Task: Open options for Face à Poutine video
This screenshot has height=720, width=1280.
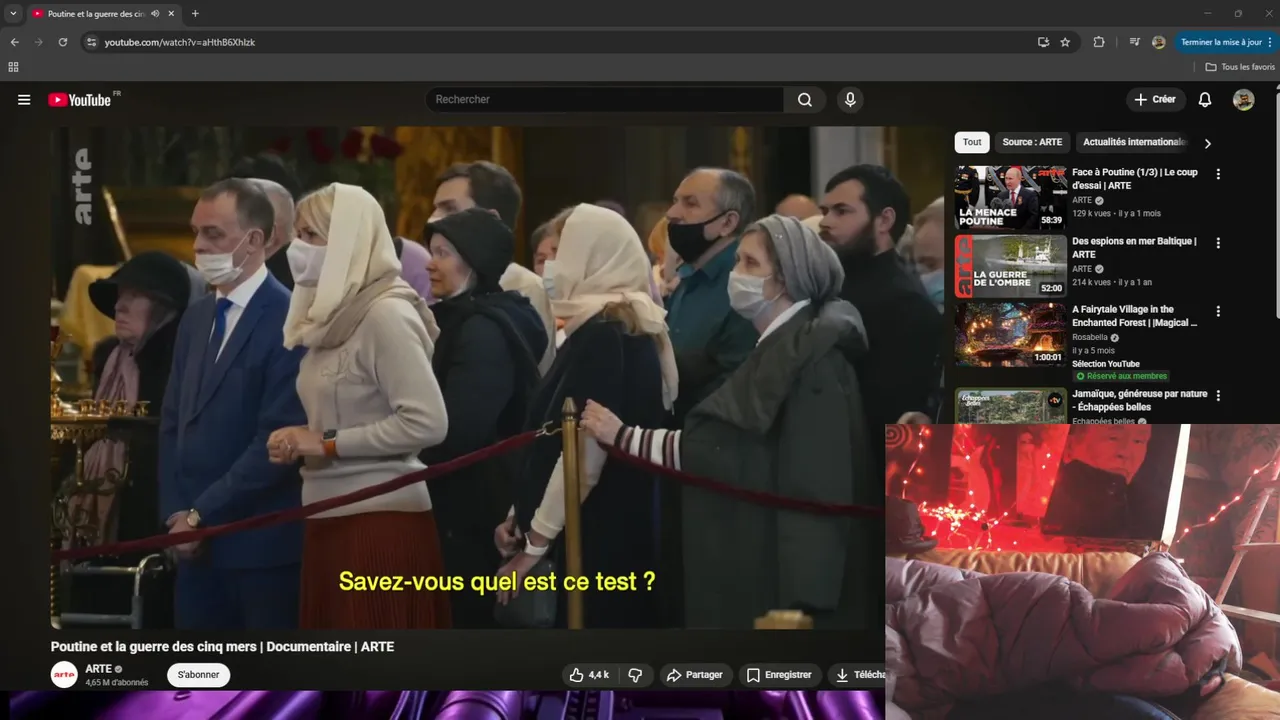Action: click(x=1218, y=174)
